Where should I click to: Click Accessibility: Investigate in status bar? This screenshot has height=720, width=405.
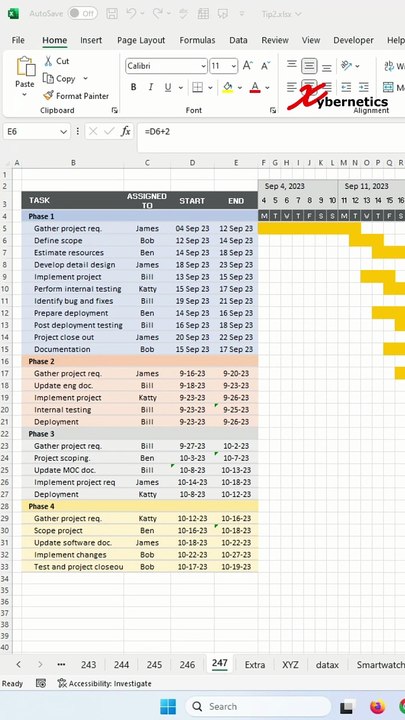pos(104,683)
